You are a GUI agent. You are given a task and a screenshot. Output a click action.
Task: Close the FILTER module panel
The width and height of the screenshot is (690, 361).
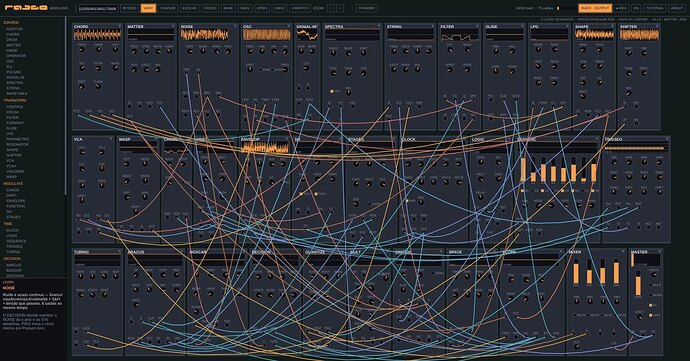(x=477, y=26)
